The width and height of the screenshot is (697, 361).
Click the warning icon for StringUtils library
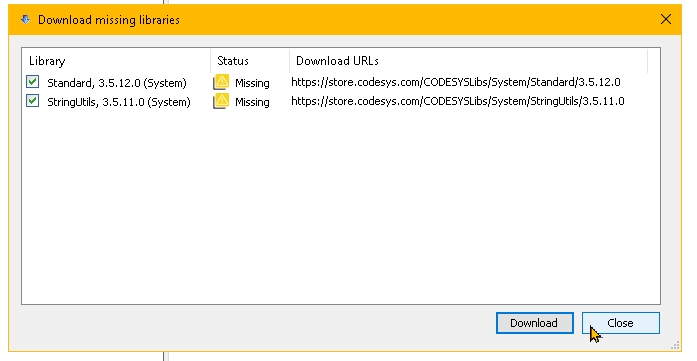click(x=221, y=101)
